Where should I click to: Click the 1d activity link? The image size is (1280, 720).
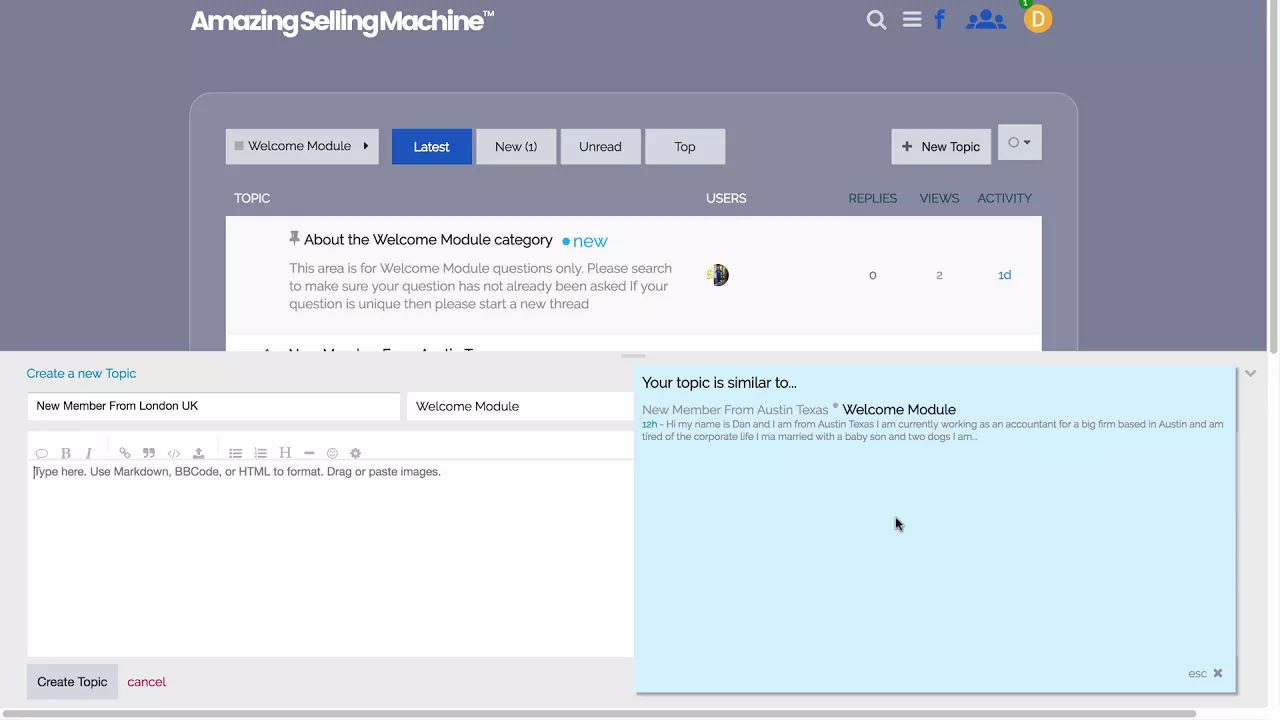click(x=1005, y=275)
